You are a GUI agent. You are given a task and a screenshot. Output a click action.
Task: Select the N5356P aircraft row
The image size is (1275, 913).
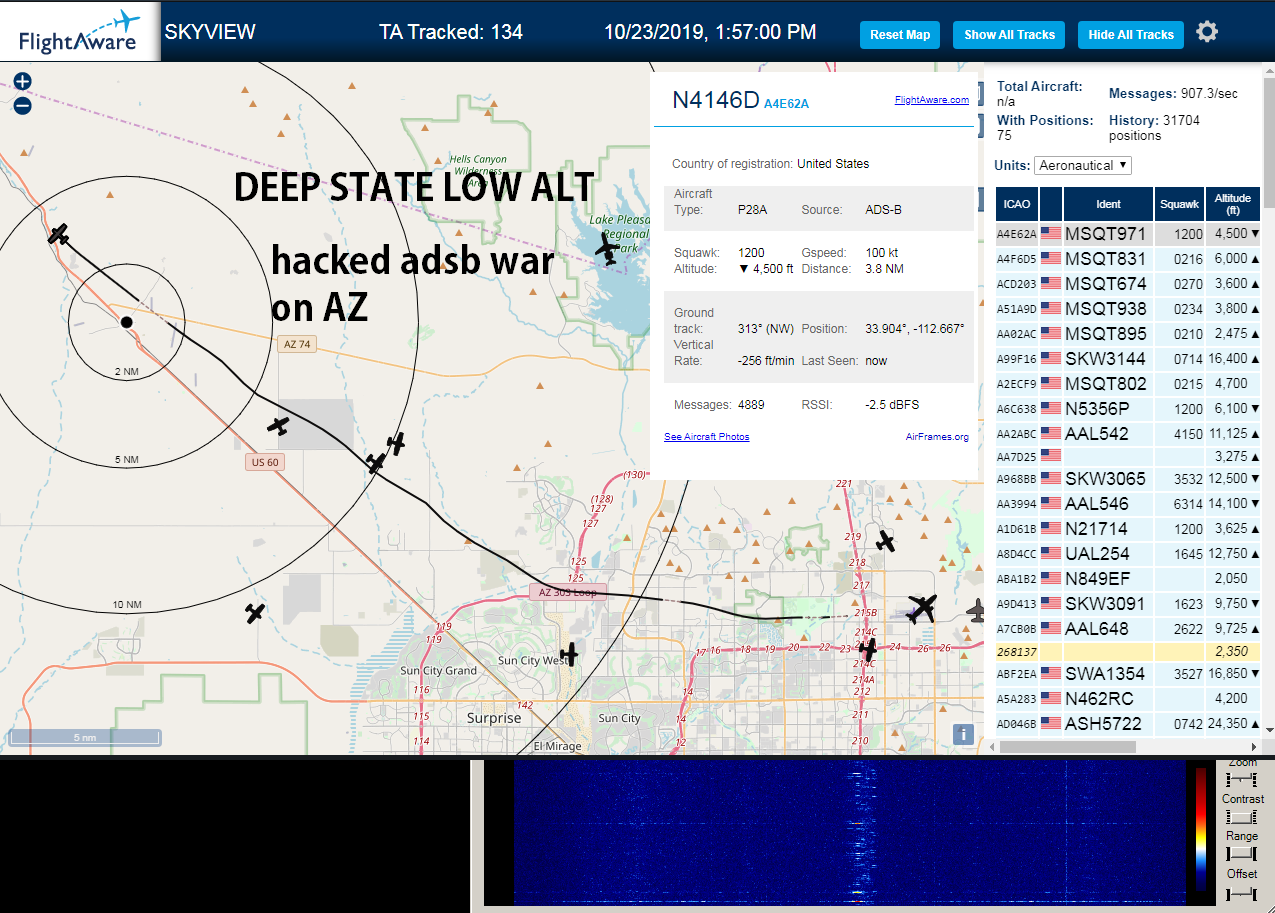coord(1128,408)
